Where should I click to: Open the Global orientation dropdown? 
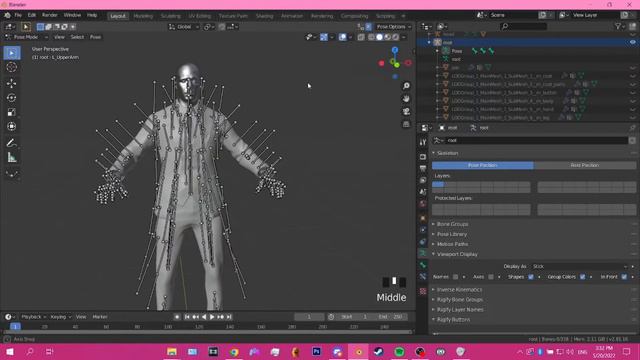(x=184, y=27)
